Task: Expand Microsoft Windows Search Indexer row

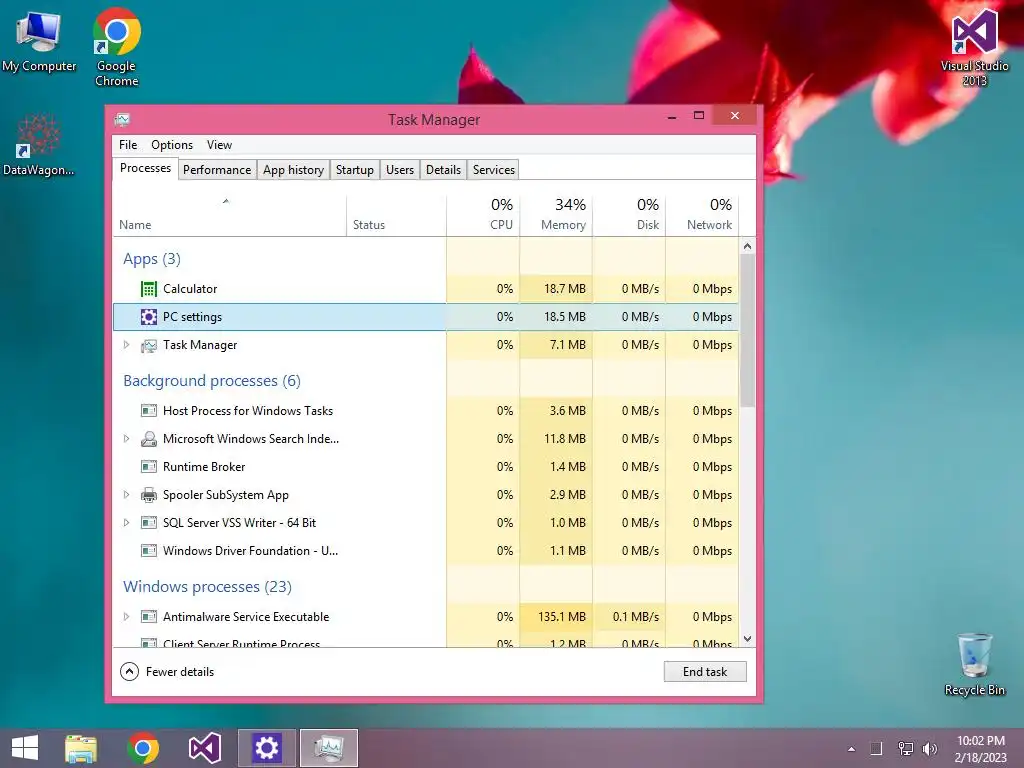Action: point(127,439)
